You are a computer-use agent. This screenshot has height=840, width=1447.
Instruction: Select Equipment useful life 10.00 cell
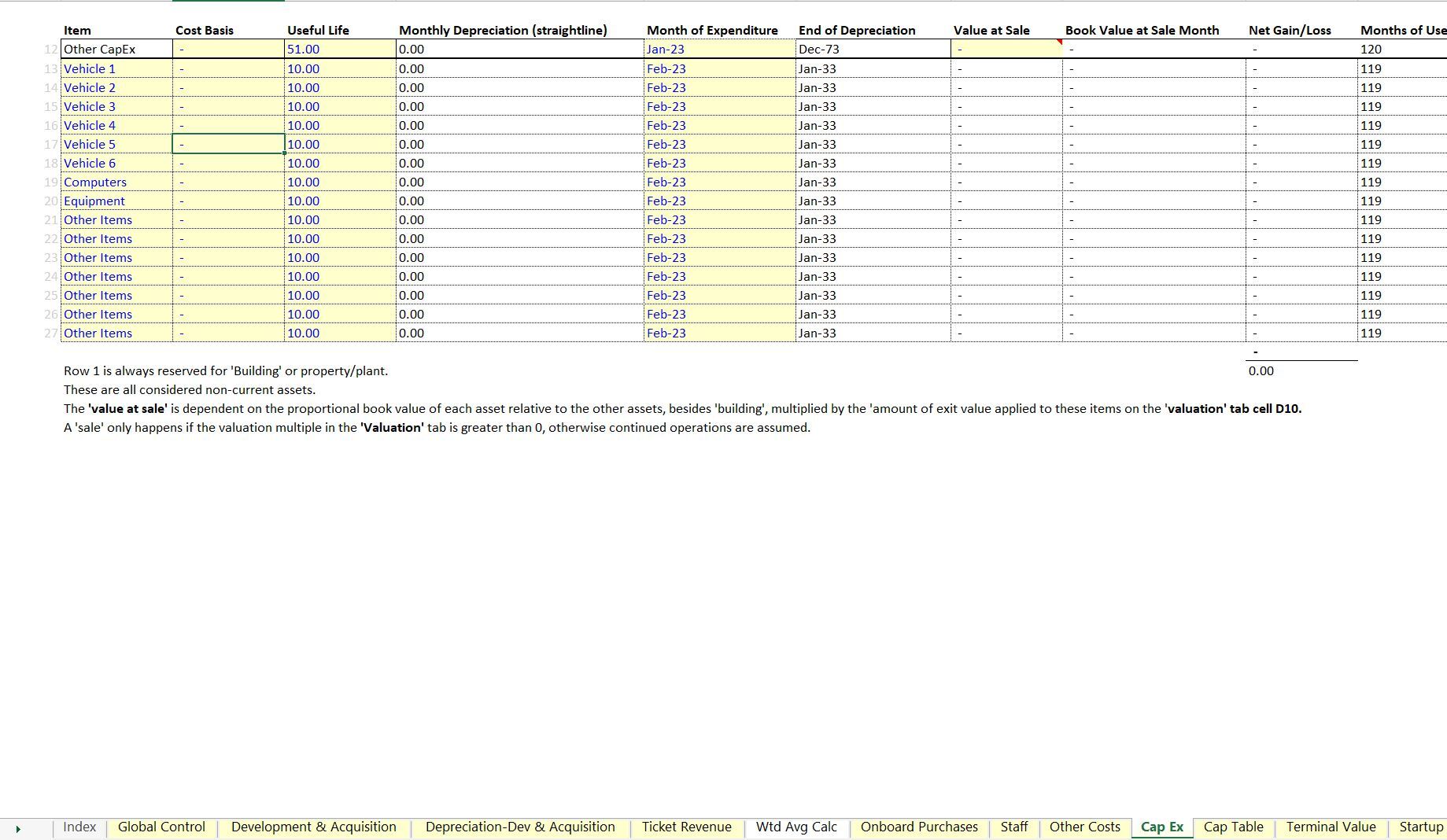340,201
